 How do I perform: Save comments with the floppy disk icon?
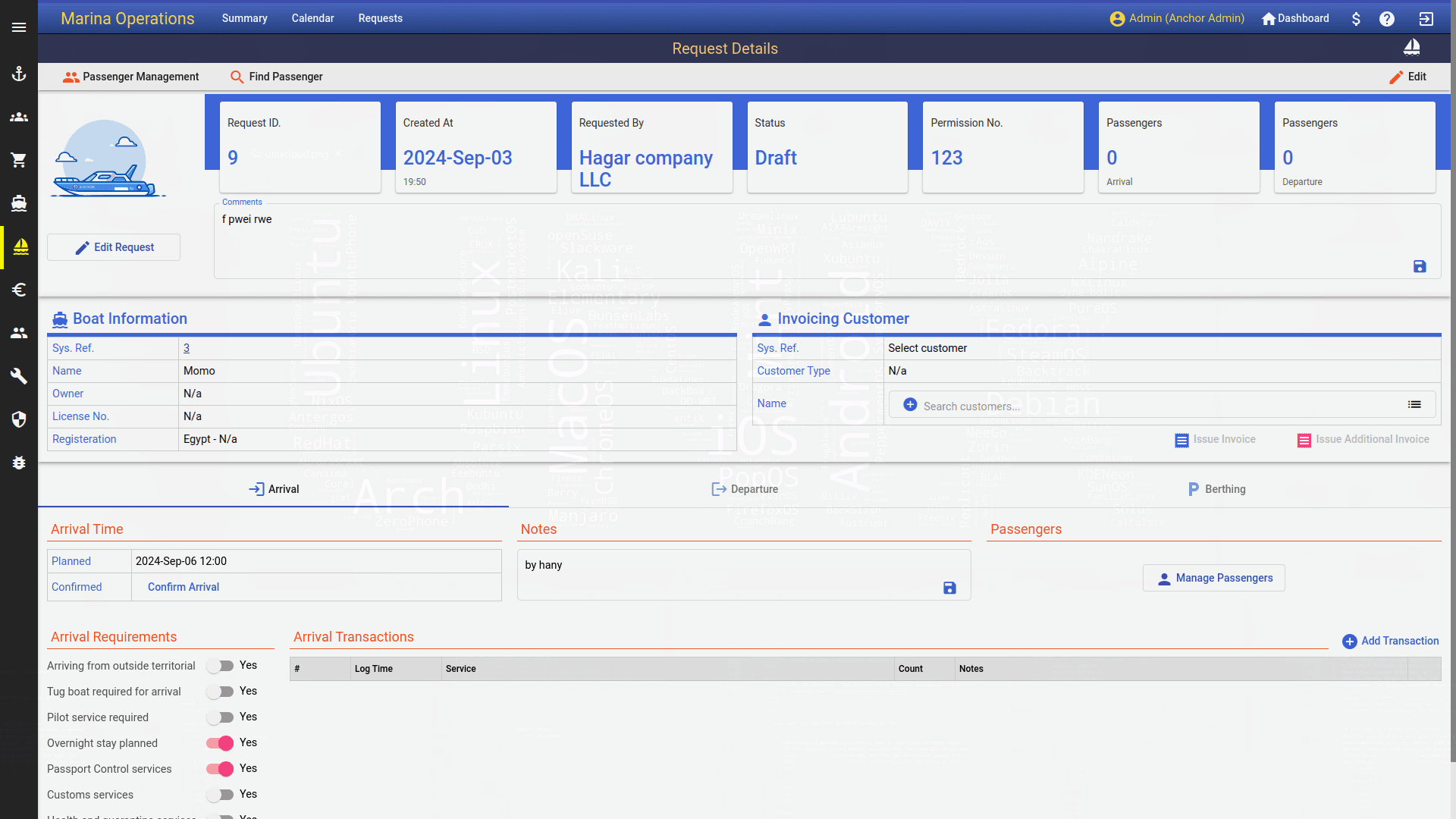[x=1420, y=266]
